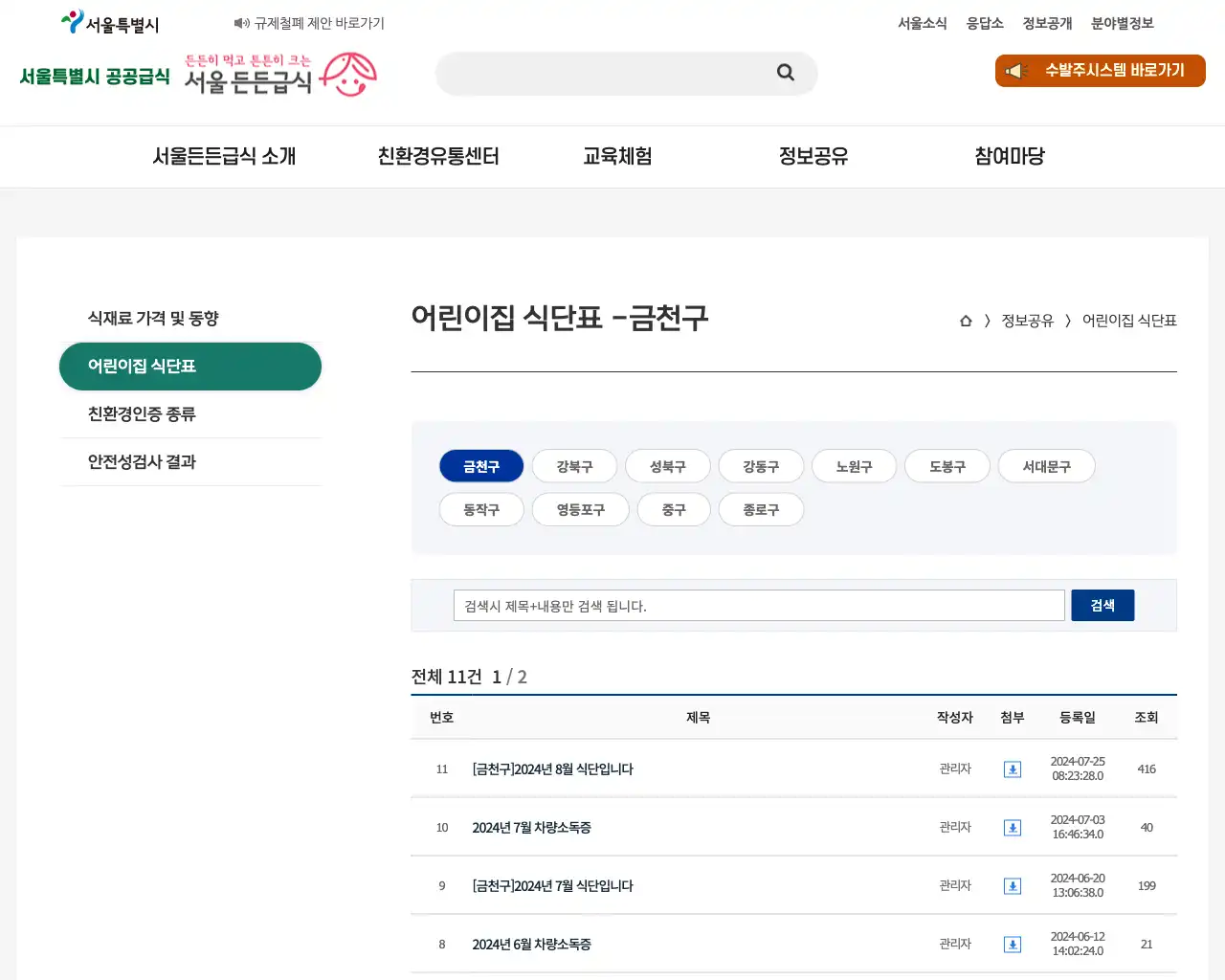
Task: Download the 2024년 7월 차량소독증 attachment
Action: pos(1012,827)
